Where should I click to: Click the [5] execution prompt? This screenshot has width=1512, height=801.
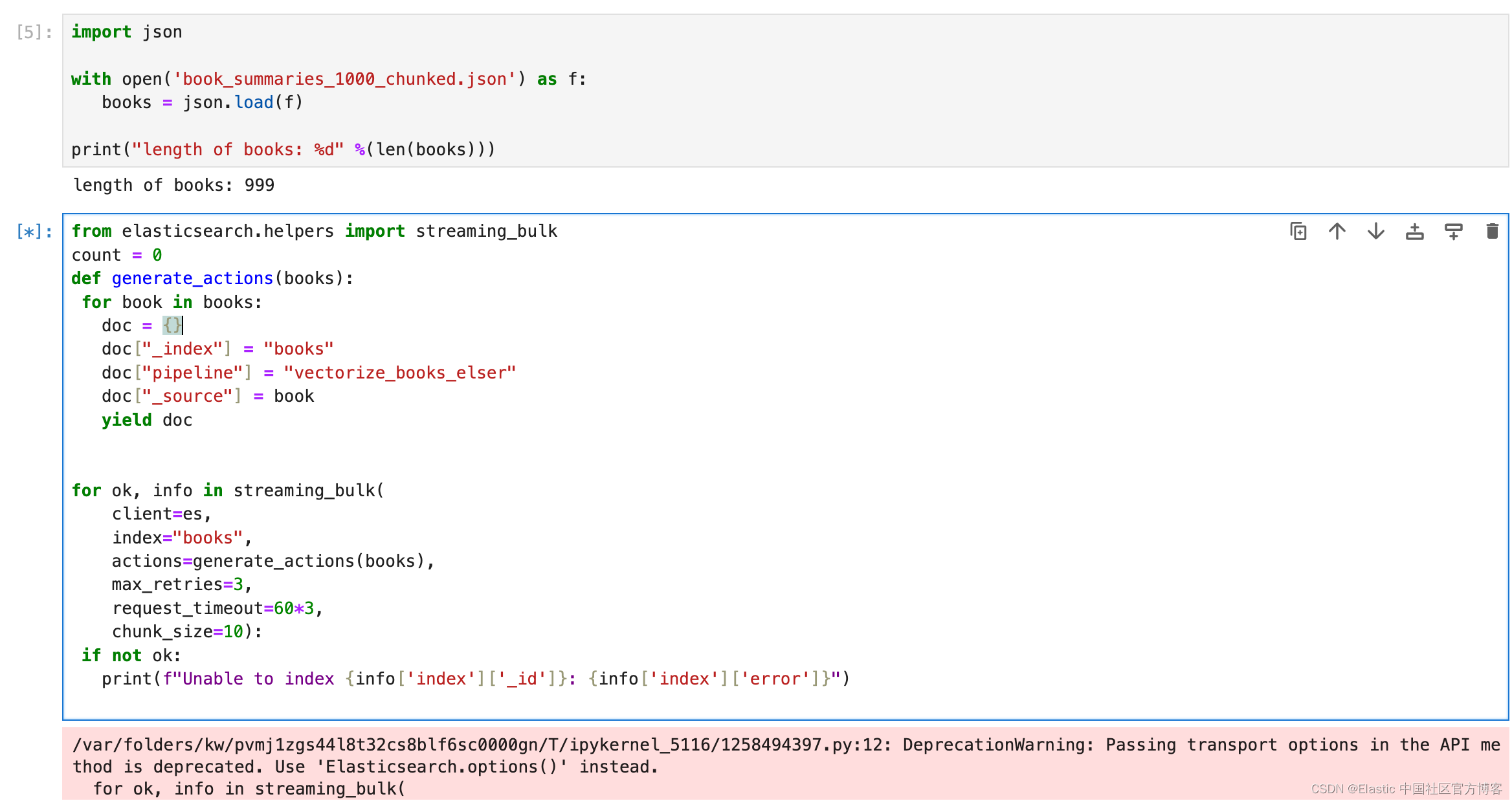[x=34, y=32]
